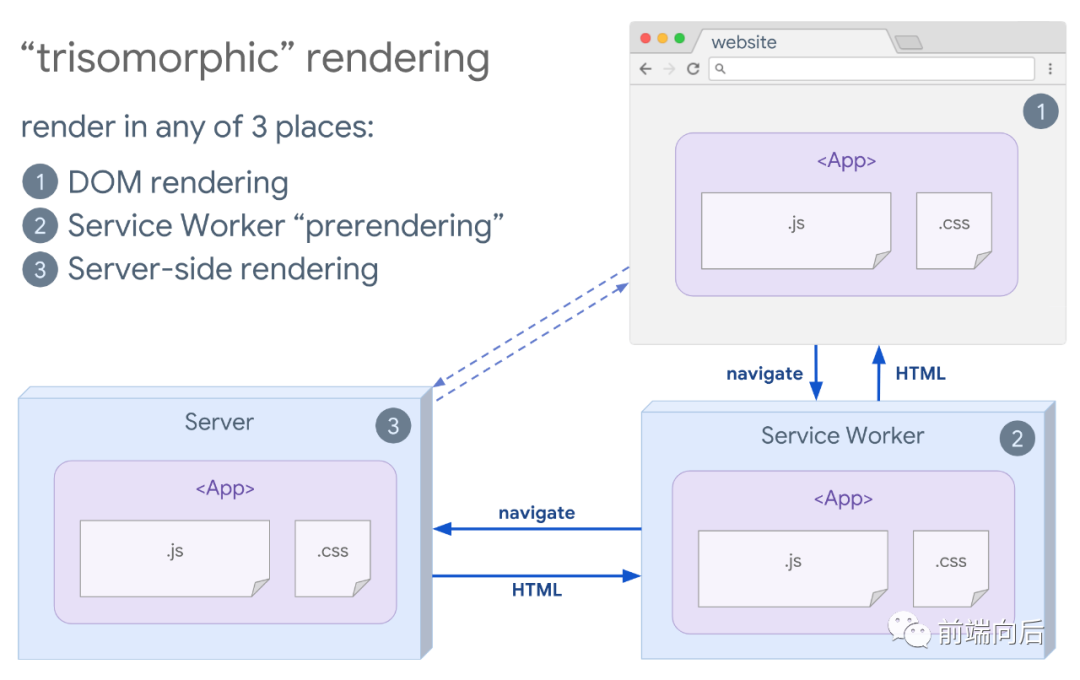Open the browser three-dot menu
Screen dimensions: 1080x680
pos(1050,69)
